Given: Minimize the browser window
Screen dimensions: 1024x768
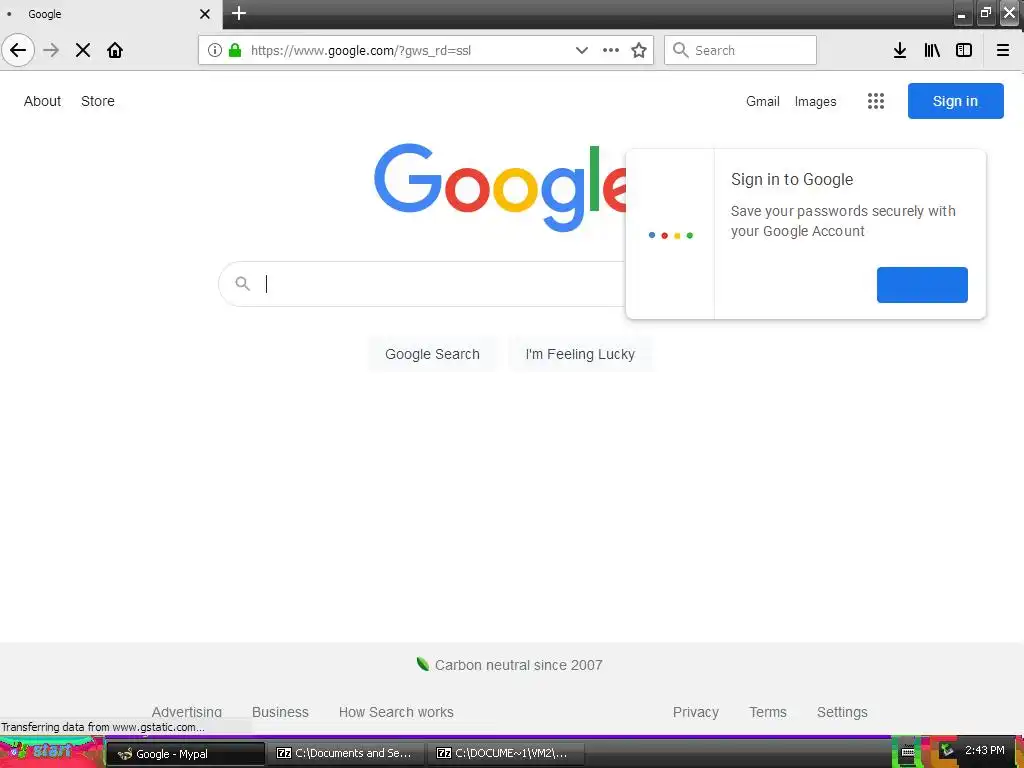Looking at the screenshot, I should 961,14.
